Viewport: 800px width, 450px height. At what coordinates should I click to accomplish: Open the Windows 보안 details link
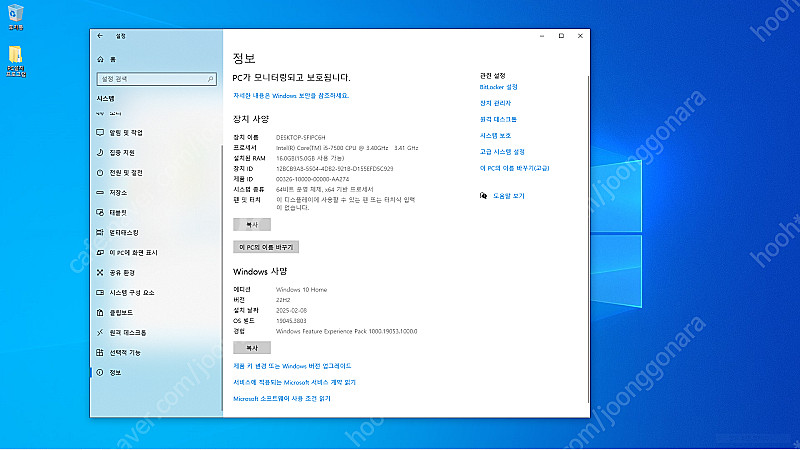[x=291, y=95]
